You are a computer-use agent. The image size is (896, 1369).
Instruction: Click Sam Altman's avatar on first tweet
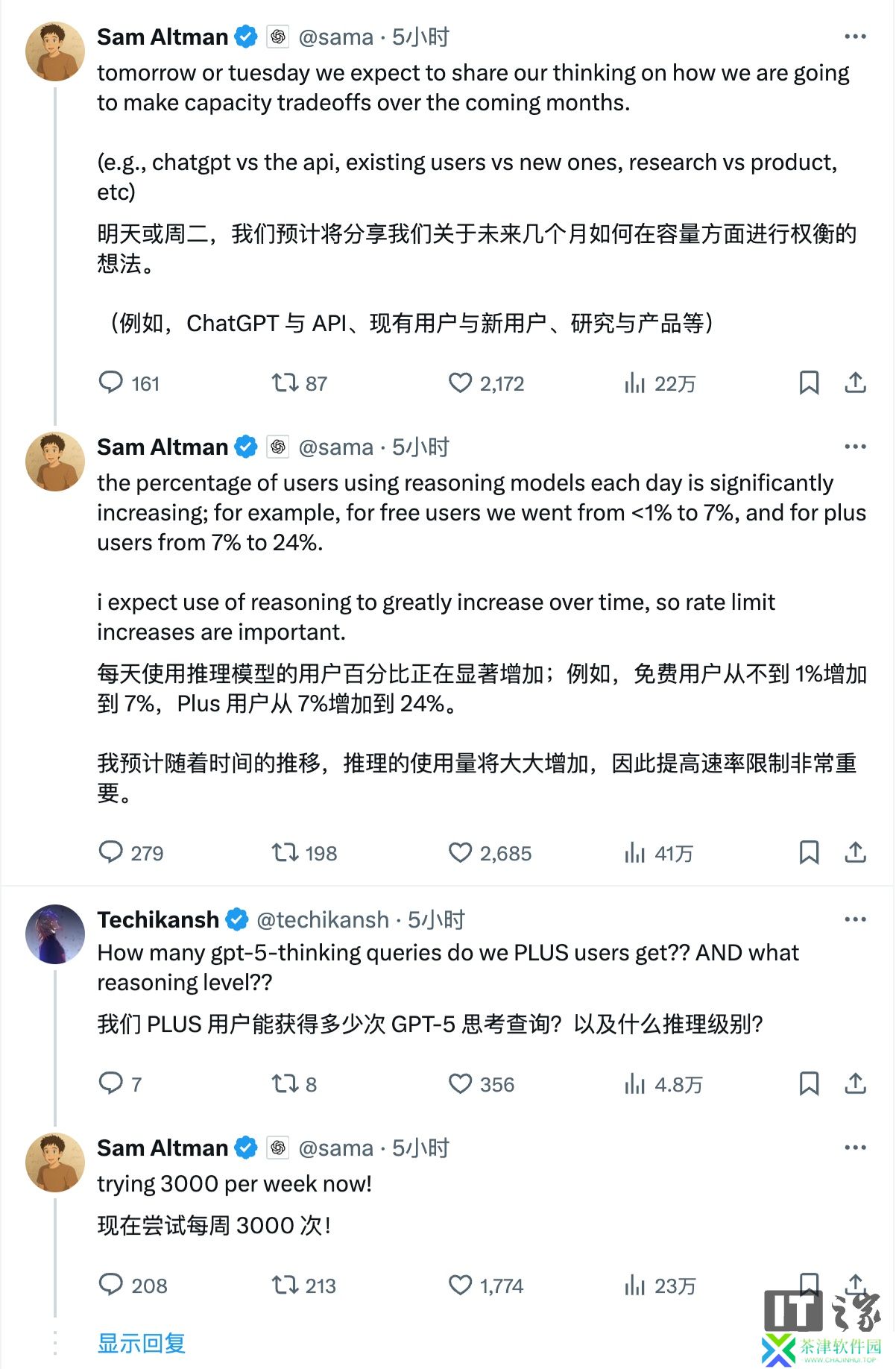click(55, 51)
